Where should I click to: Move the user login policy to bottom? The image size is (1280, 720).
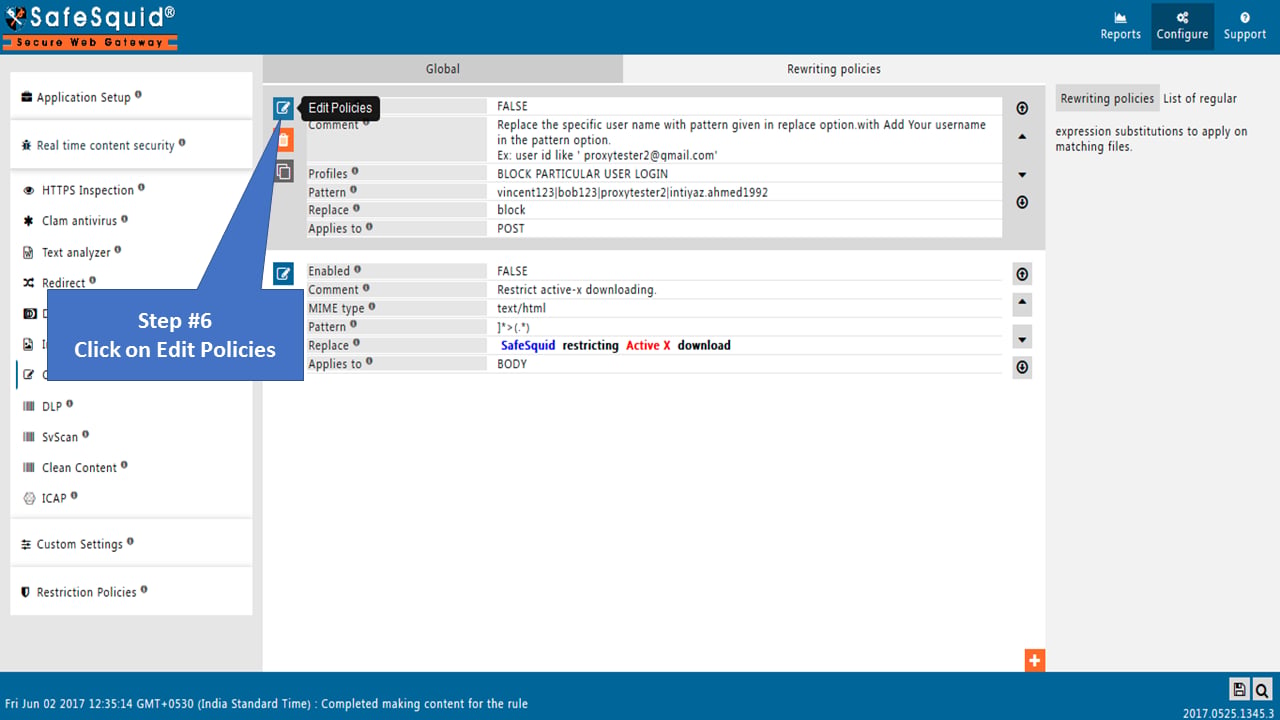coord(1022,202)
